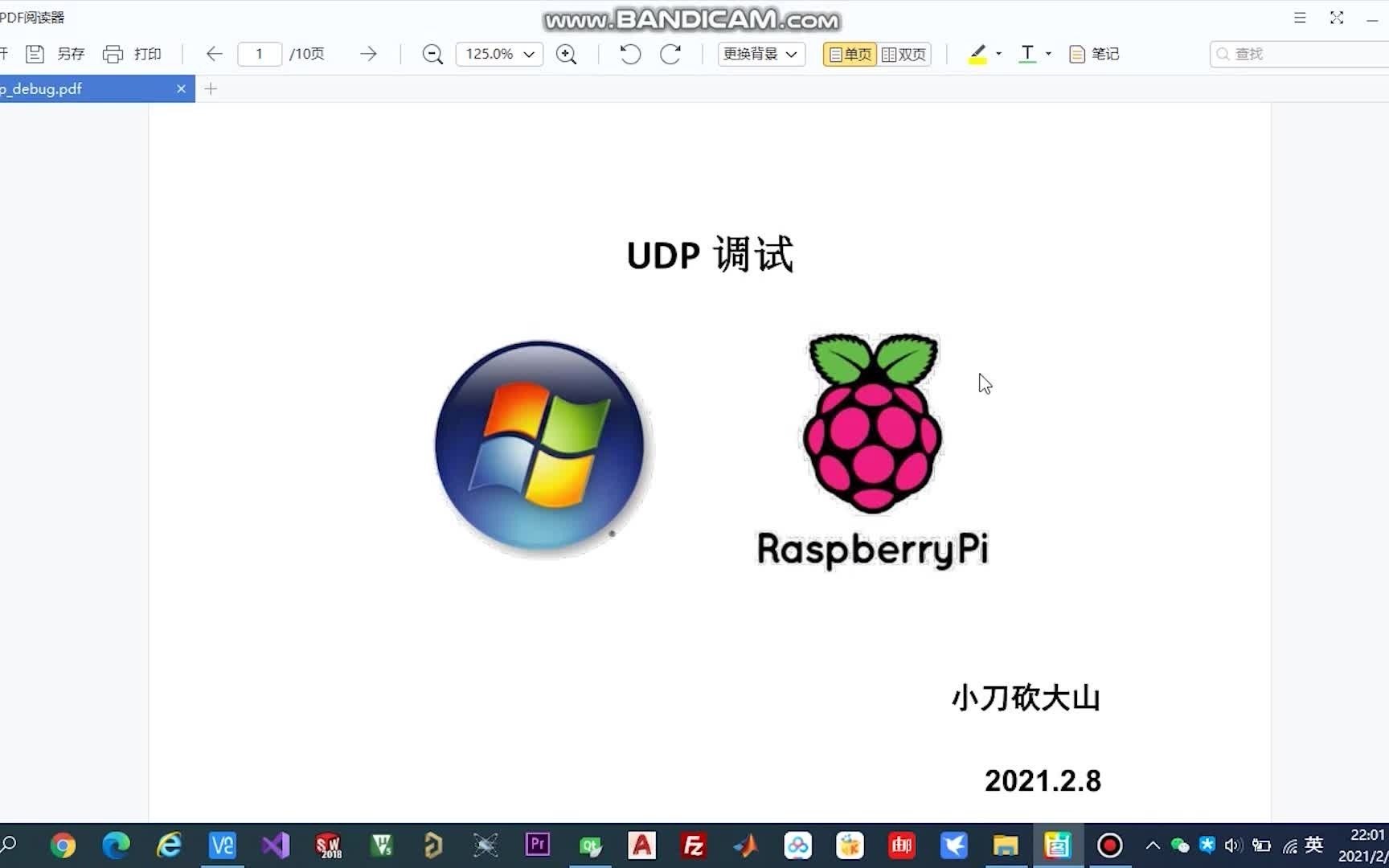Click the 另存 save-as button
The width and height of the screenshot is (1389, 868).
pyautogui.click(x=71, y=54)
